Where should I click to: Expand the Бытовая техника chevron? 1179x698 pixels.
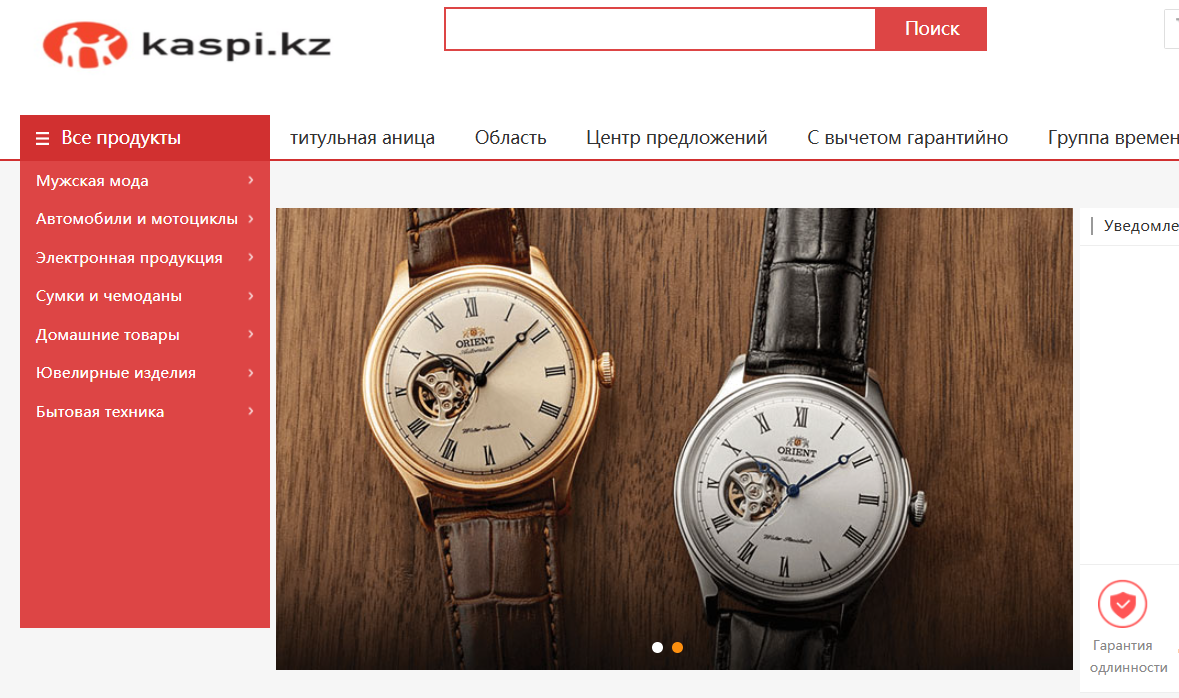[251, 411]
